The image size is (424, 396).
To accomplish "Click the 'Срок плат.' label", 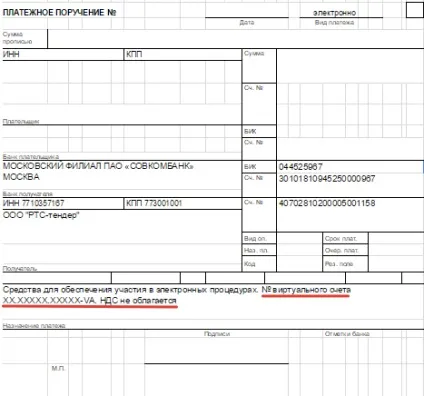I will [341, 238].
